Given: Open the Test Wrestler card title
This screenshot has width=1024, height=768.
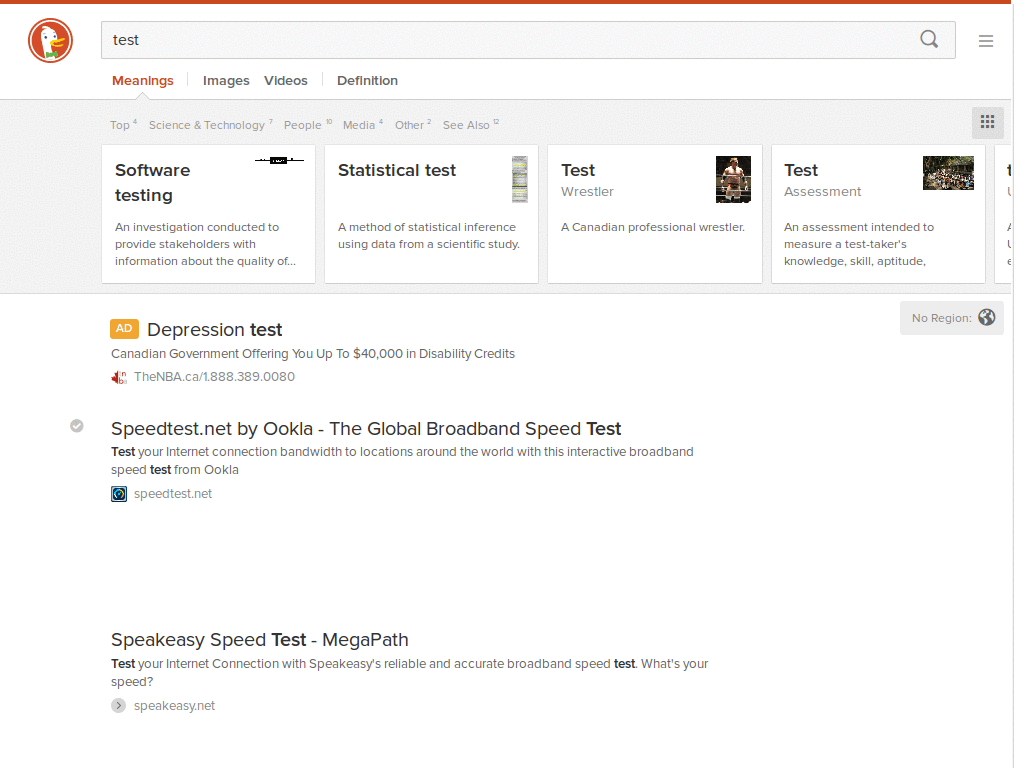Looking at the screenshot, I should click(x=578, y=170).
